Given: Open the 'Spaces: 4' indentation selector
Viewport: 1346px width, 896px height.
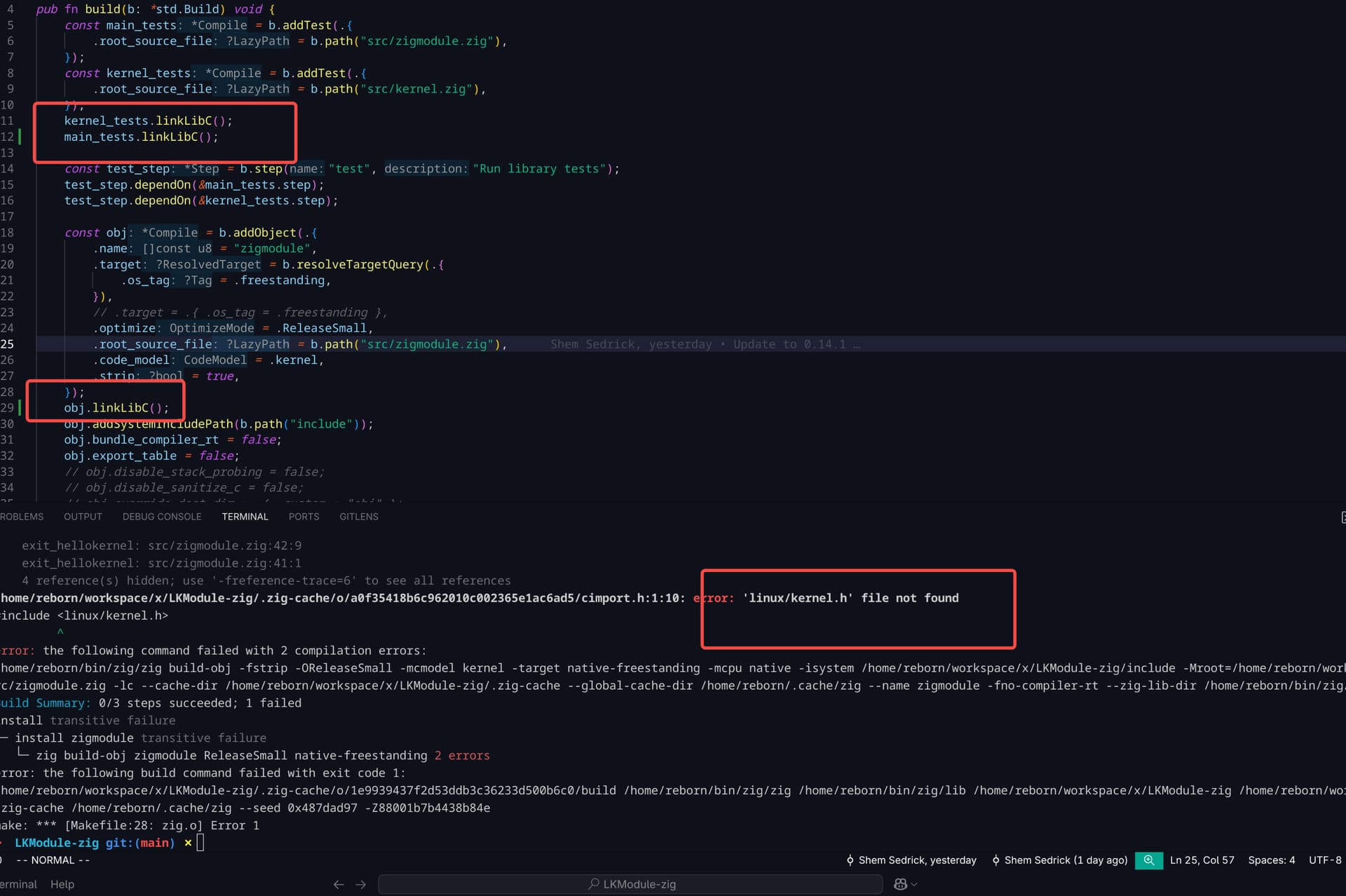Looking at the screenshot, I should (1271, 860).
